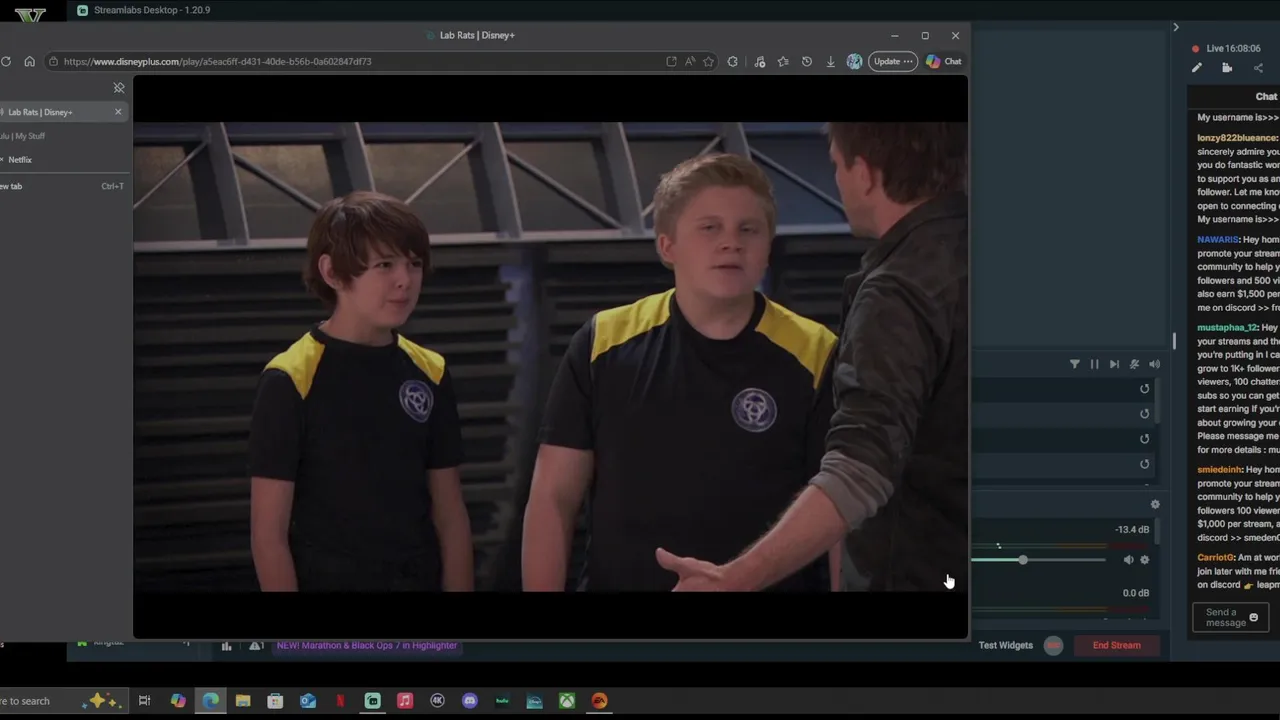Click the browser refresh icon
This screenshot has width=1280, height=720.
6,62
